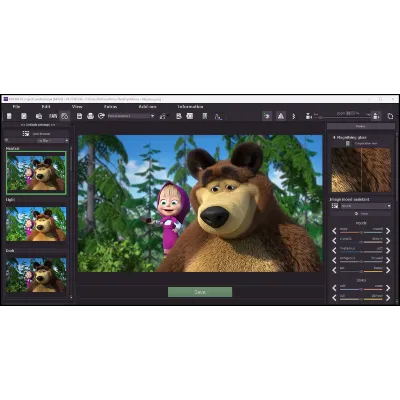Open the Image mood assistant dropdown
Viewport: 400px width, 400px height.
pyautogui.click(x=366, y=206)
